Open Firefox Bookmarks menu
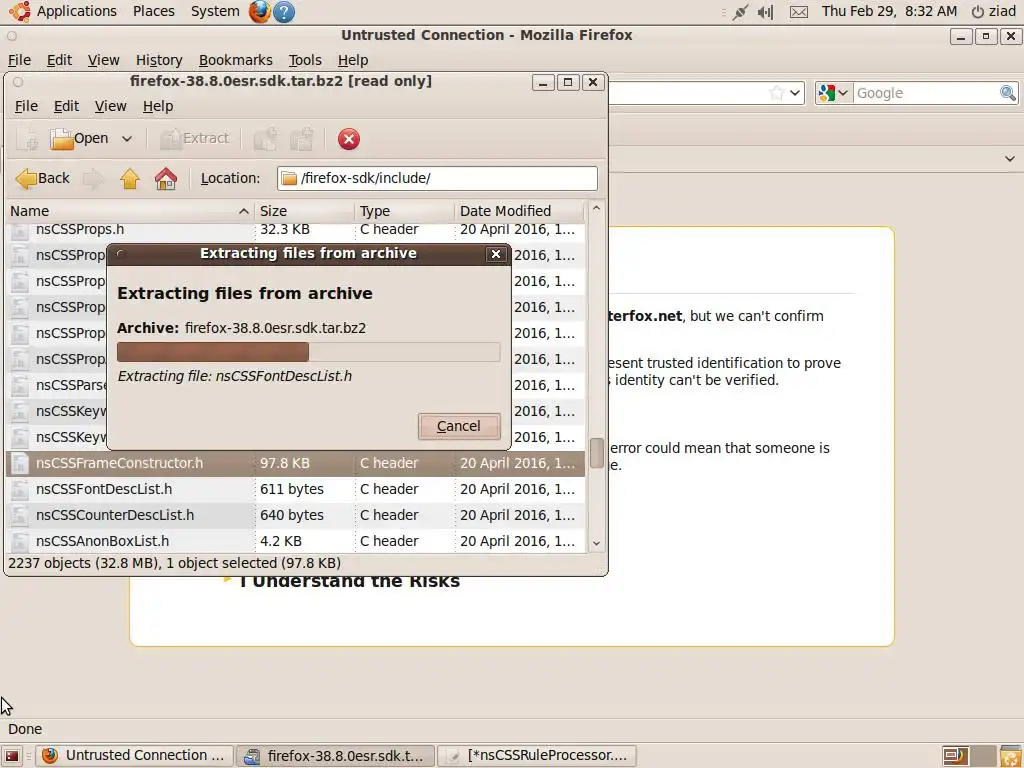The image size is (1024, 768). point(236,60)
